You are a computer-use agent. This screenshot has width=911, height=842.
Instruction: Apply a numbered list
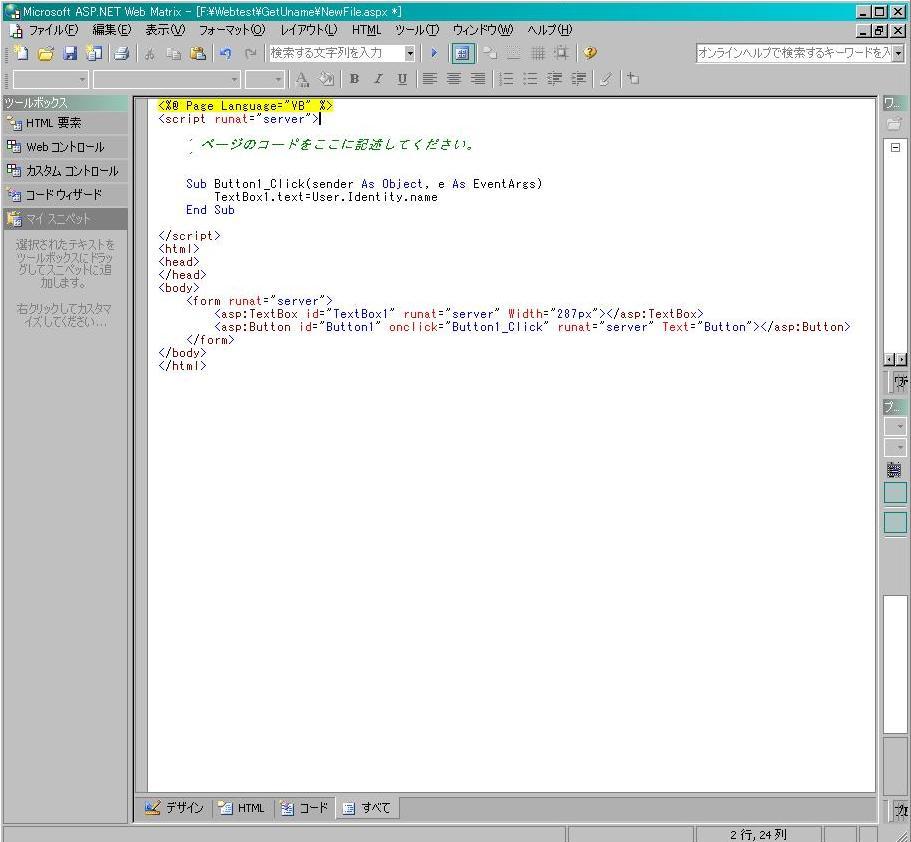507,79
